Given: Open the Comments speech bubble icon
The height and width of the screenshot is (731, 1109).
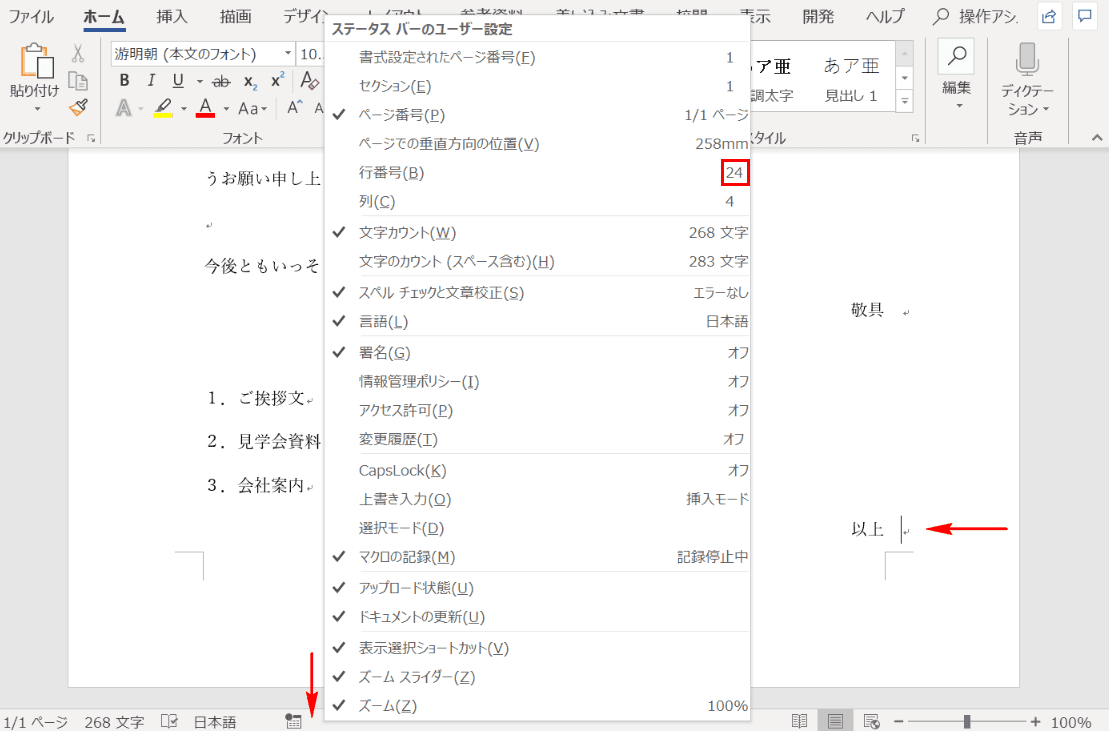Looking at the screenshot, I should (x=1084, y=16).
